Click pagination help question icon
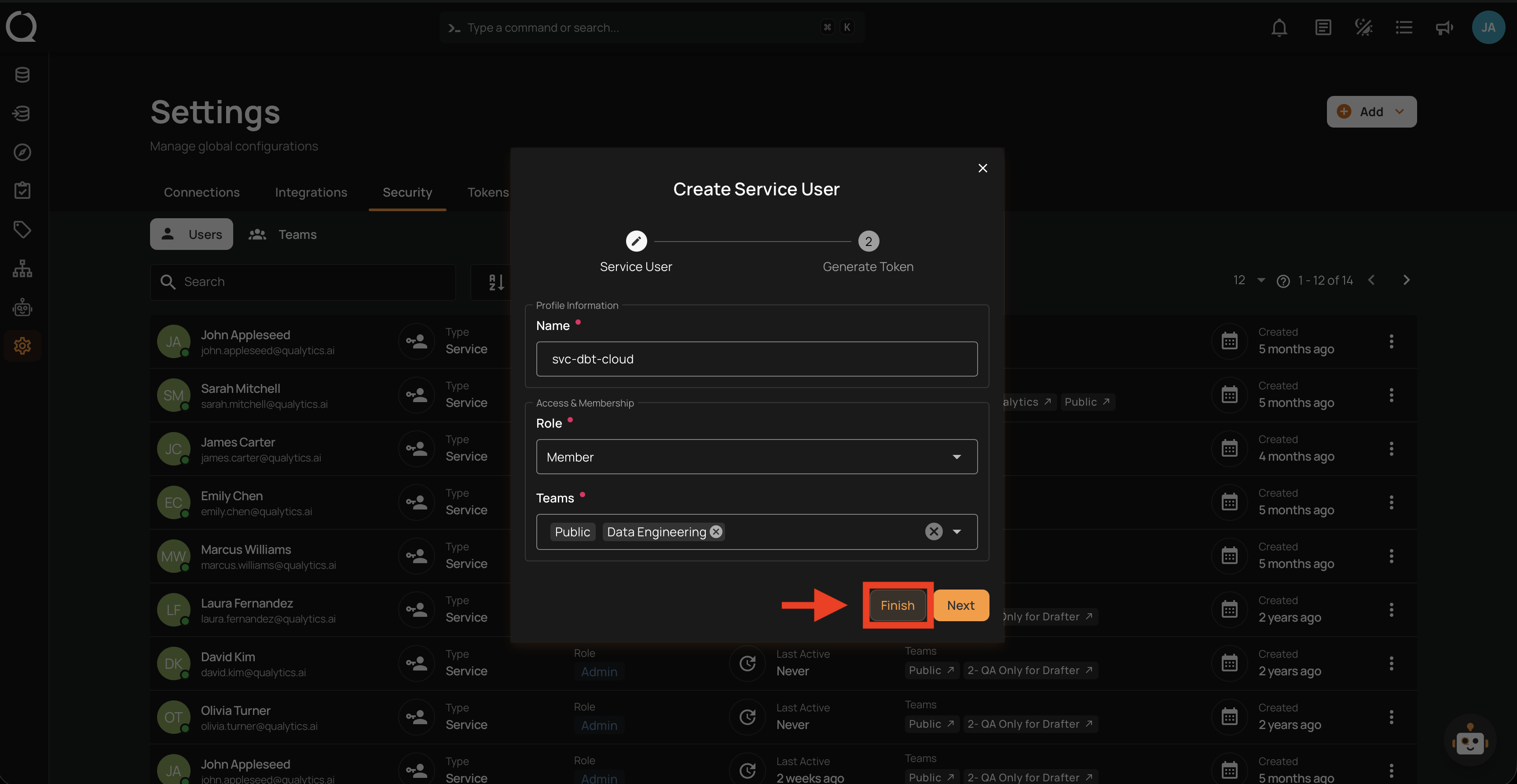Image resolution: width=1517 pixels, height=784 pixels. [x=1282, y=282]
